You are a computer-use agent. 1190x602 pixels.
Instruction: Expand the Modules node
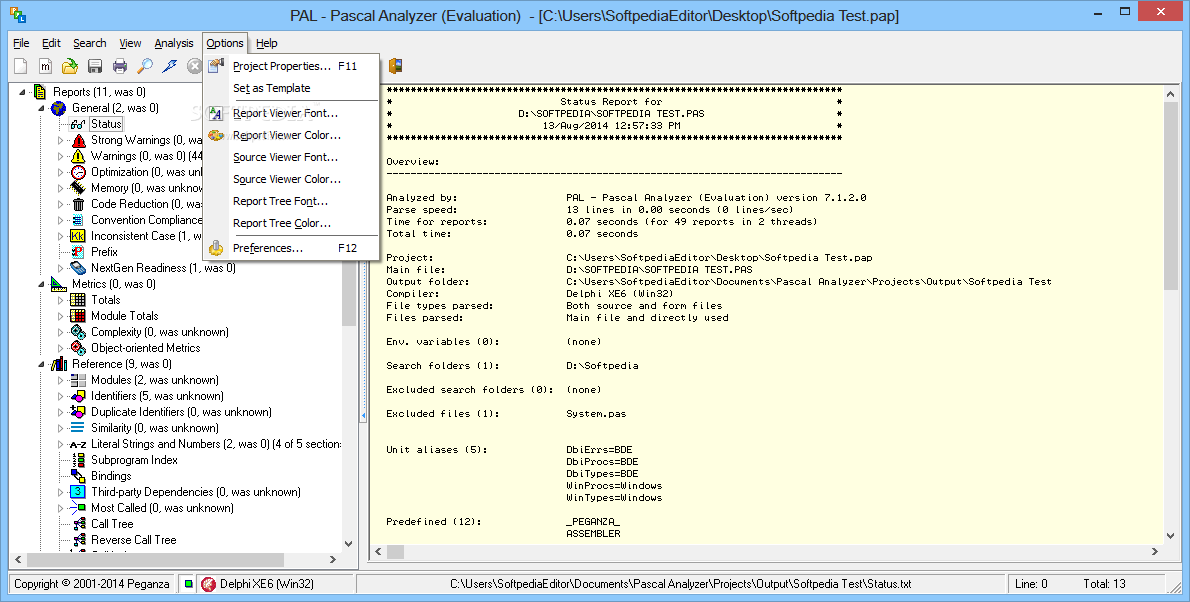[x=61, y=380]
